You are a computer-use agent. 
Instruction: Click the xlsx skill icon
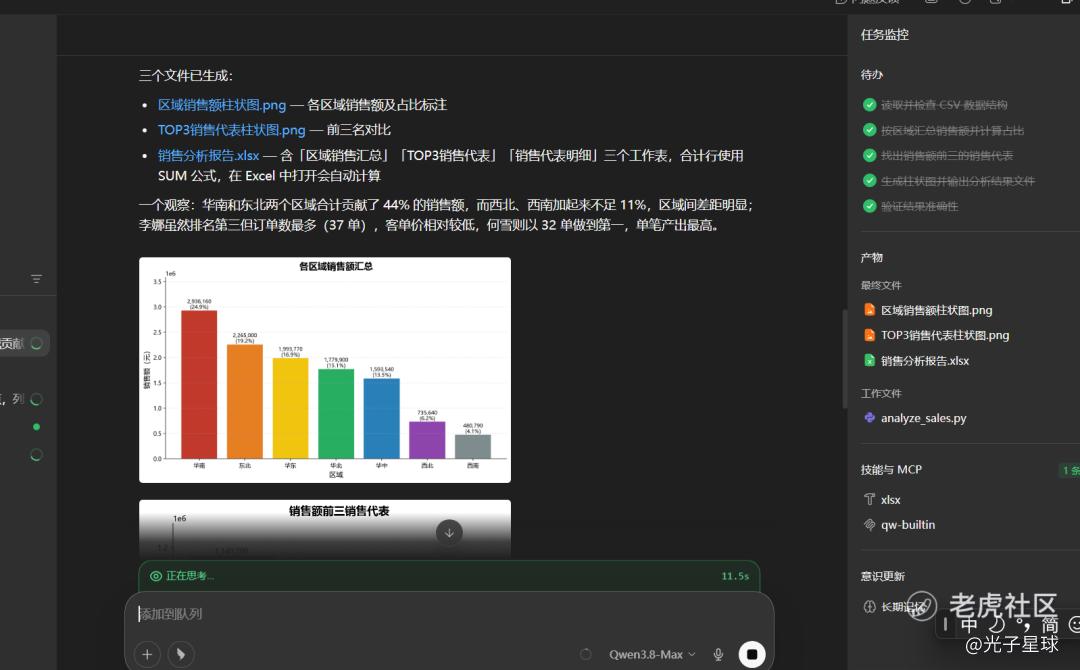pyautogui.click(x=869, y=499)
